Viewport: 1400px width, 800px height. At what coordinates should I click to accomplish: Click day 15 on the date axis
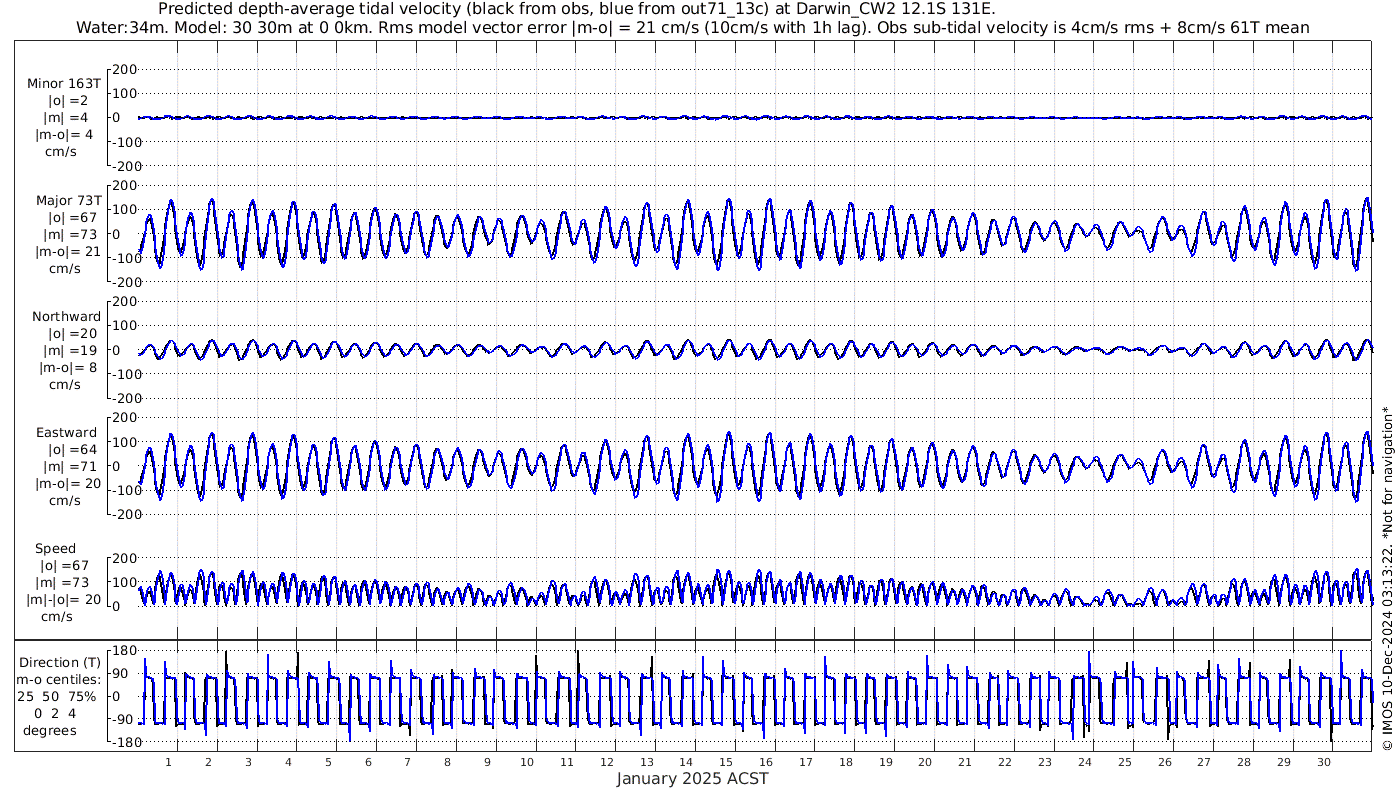[x=726, y=763]
